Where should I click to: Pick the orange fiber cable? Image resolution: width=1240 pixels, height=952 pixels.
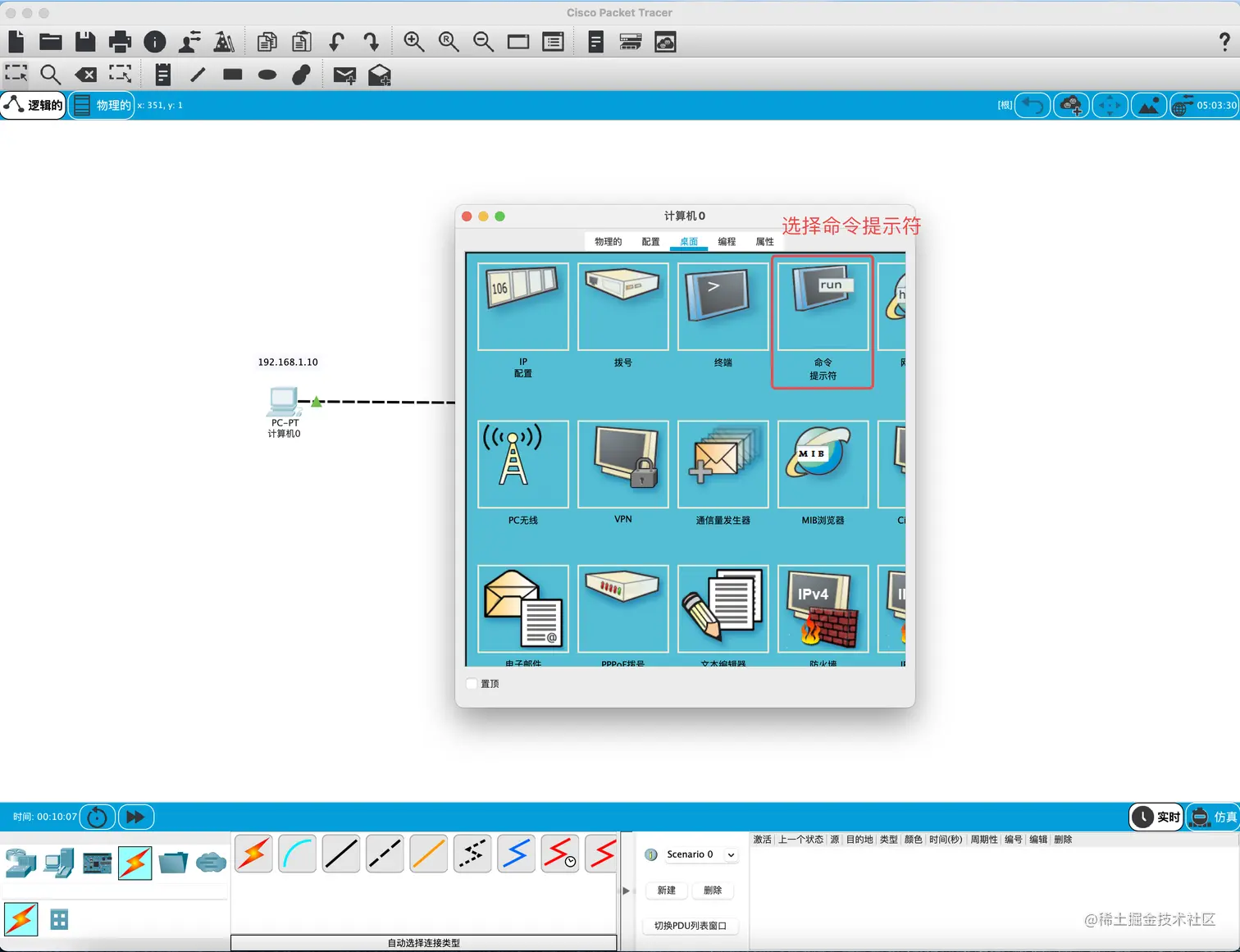429,854
